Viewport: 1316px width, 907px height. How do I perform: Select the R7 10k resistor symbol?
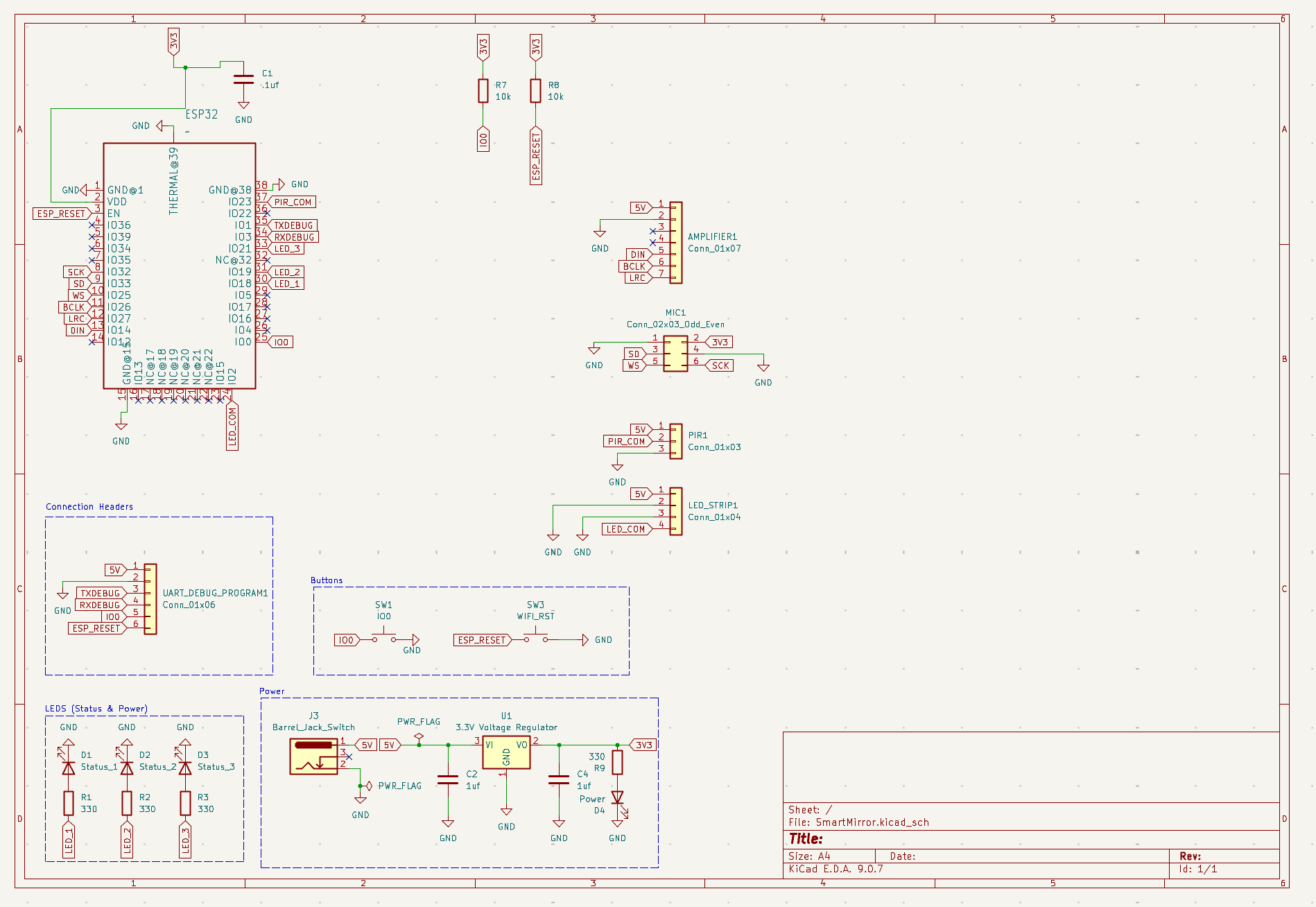click(483, 91)
